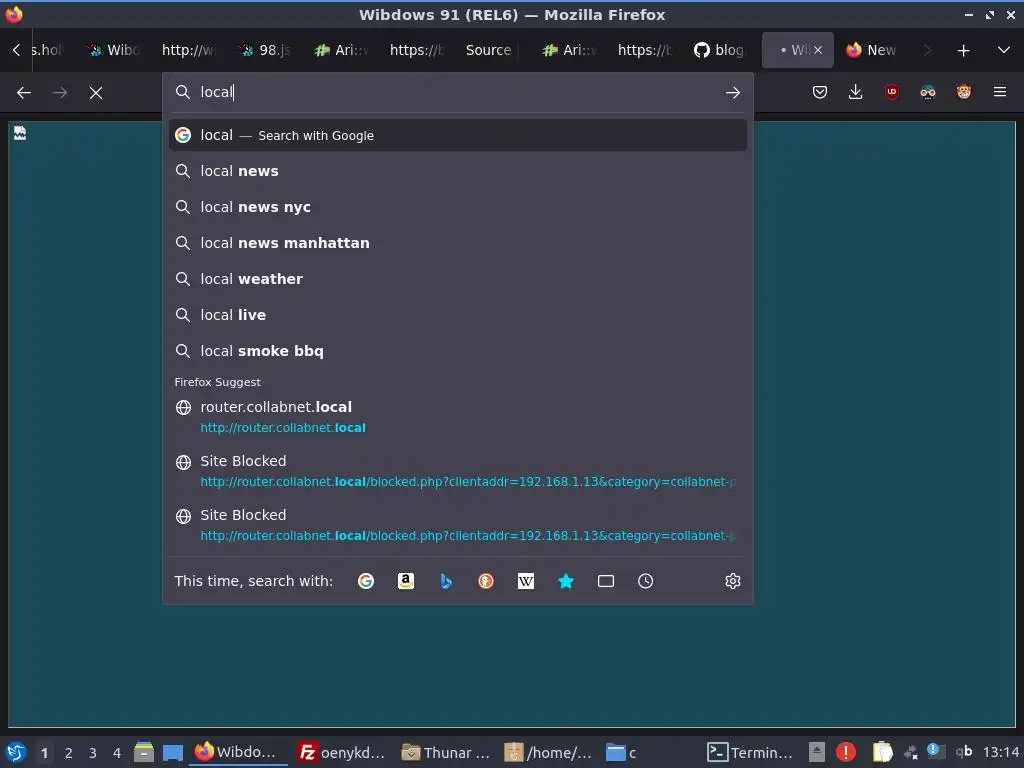
Task: Choose 'local smoke bbq' suggestion
Action: [458, 351]
